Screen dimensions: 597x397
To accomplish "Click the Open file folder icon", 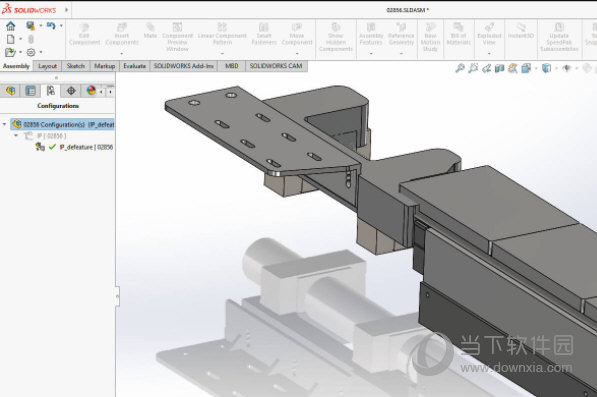I will (10, 52).
